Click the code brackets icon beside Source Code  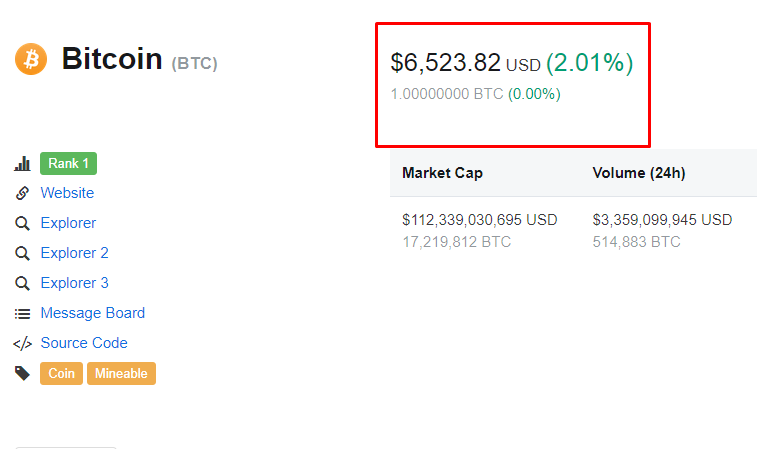22,343
